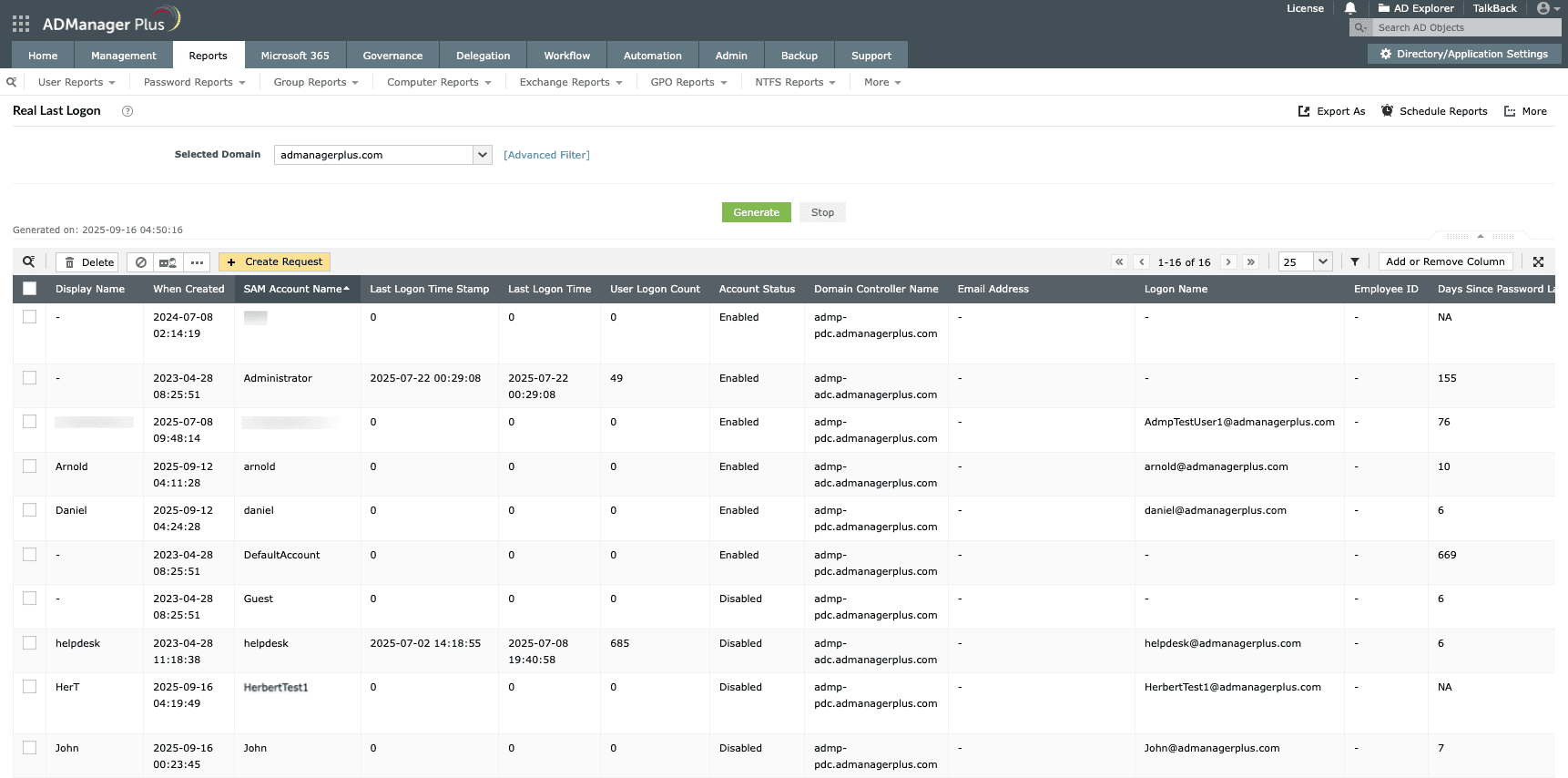Select the helpdesk row checkbox
Image resolution: width=1568 pixels, height=778 pixels.
[30, 643]
